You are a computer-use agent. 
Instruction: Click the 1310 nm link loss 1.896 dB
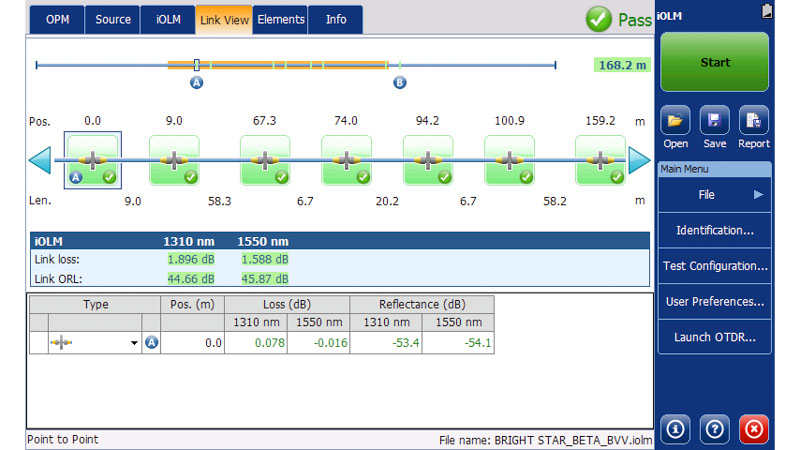[x=191, y=259]
